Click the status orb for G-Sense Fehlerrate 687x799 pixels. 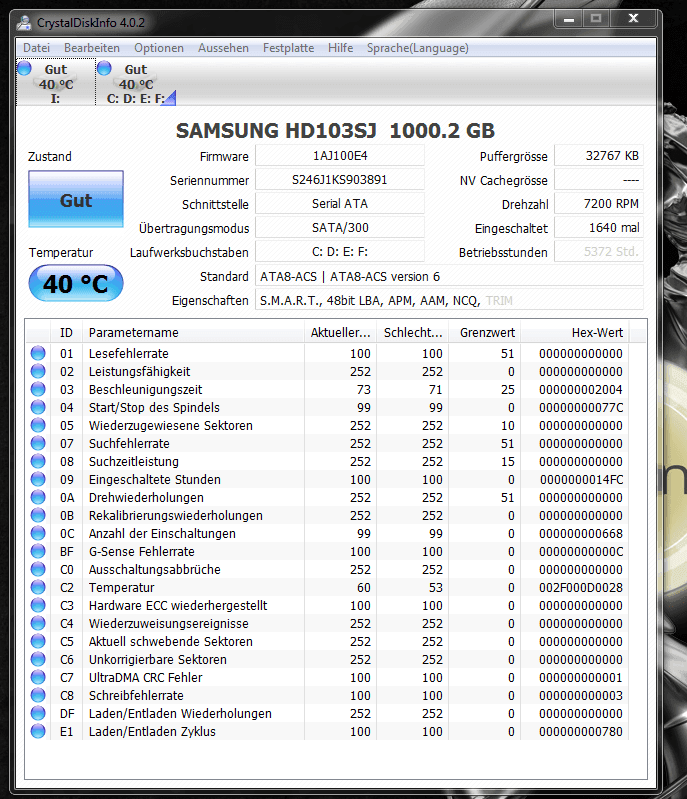tap(38, 551)
